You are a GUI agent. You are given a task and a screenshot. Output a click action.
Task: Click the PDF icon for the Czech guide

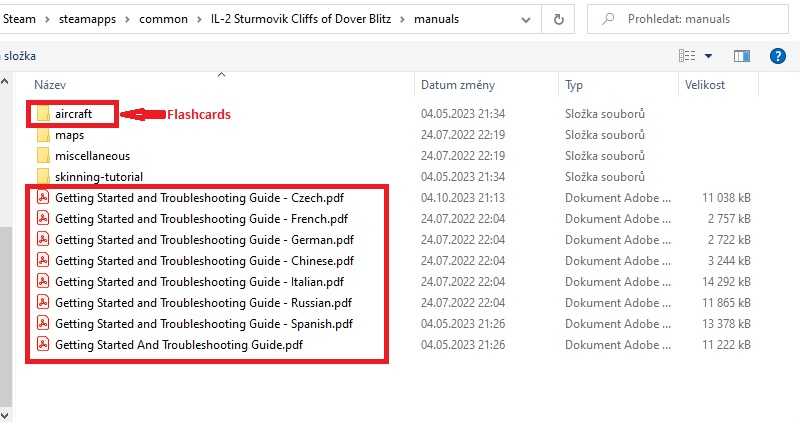(43, 198)
